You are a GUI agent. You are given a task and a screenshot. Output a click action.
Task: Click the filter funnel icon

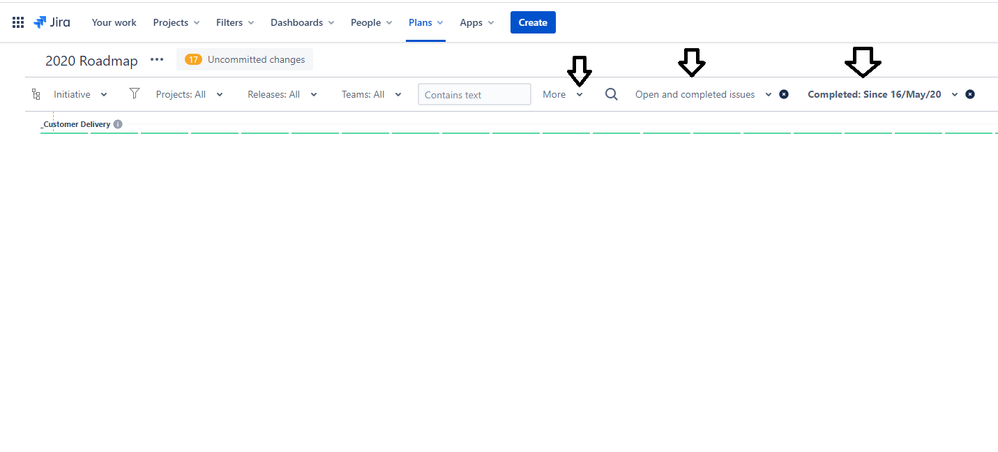(x=134, y=94)
